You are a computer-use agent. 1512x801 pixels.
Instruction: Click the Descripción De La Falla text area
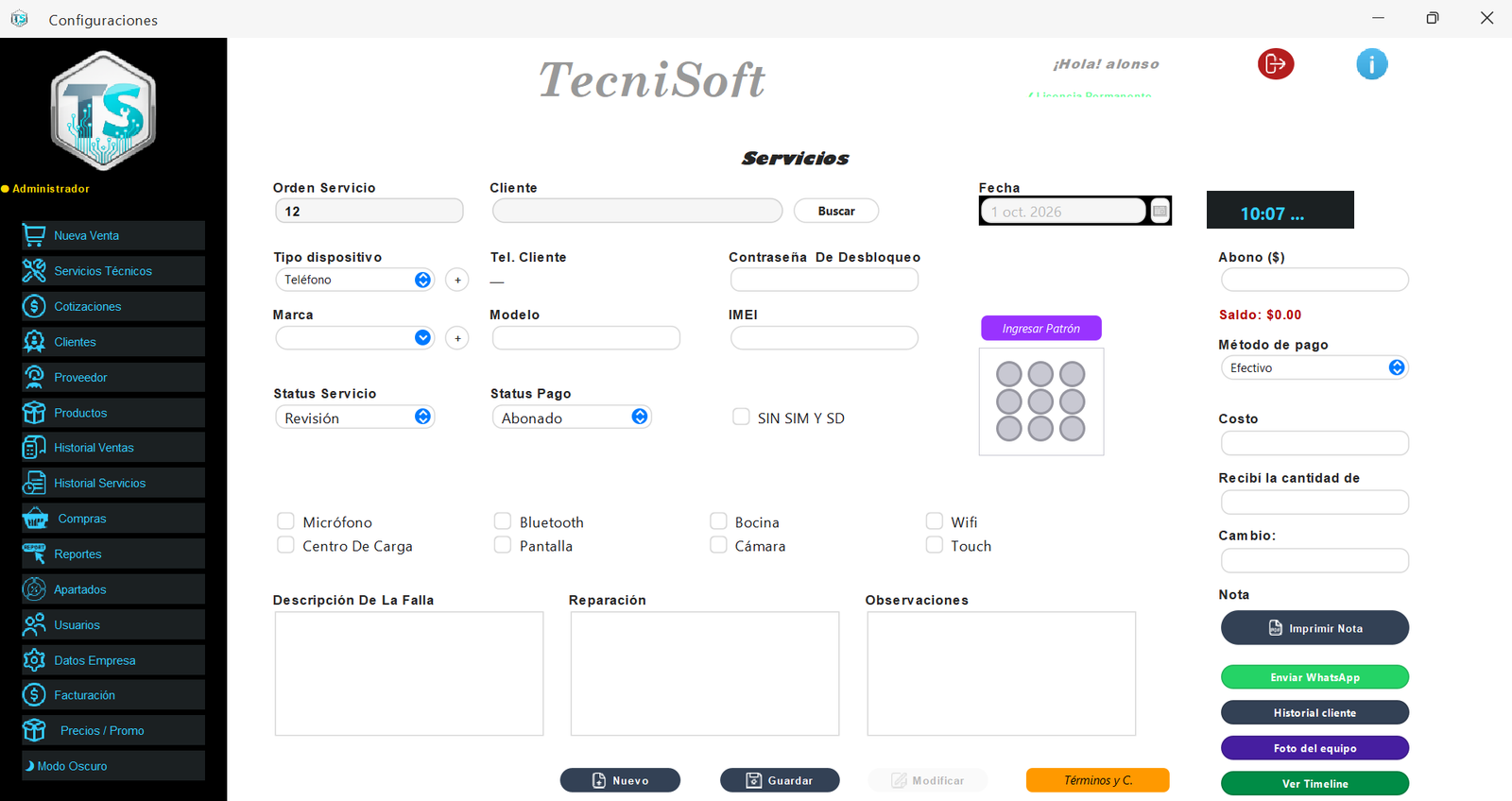[x=409, y=673]
